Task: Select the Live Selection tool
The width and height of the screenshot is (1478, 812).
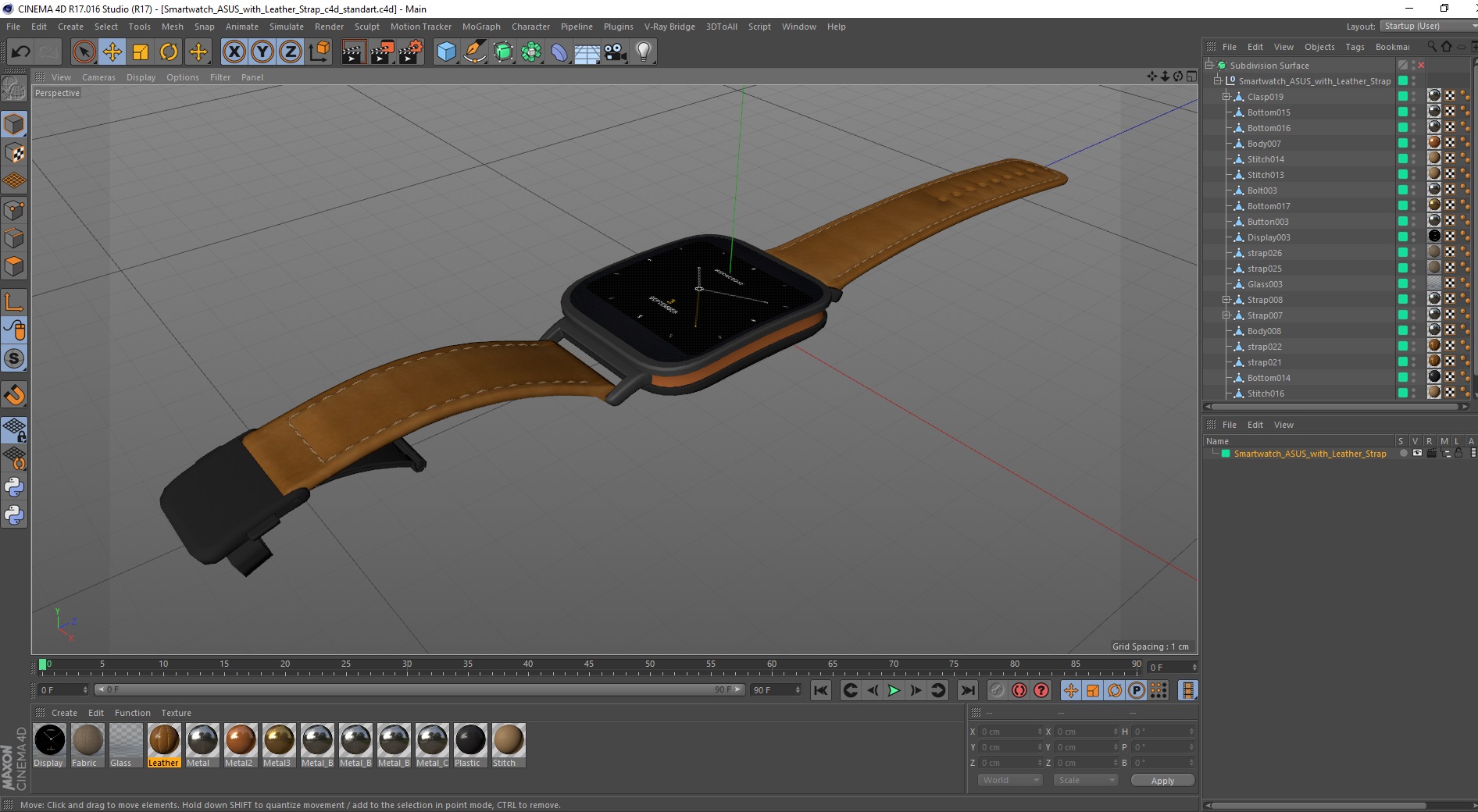Action: tap(84, 52)
